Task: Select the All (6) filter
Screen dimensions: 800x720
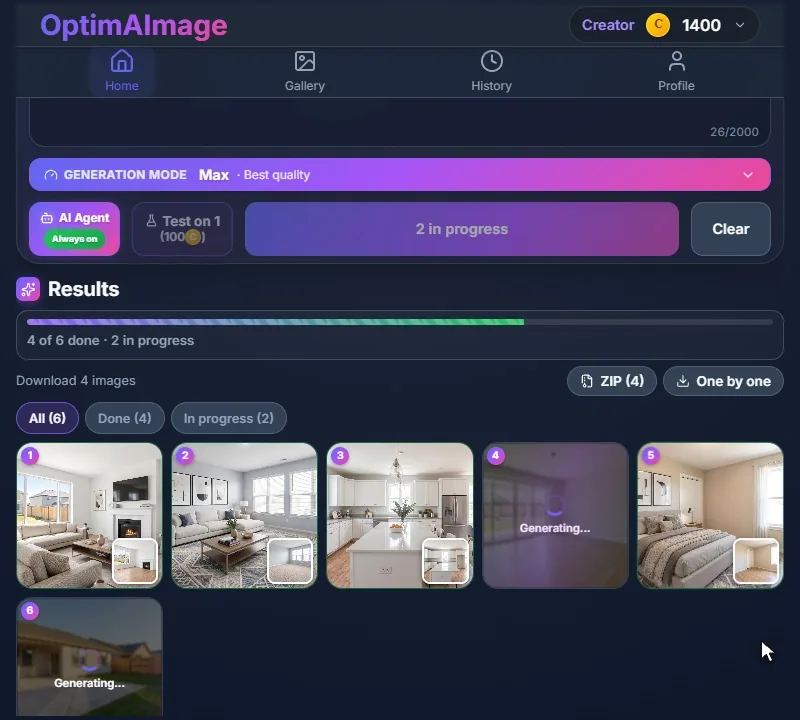Action: point(47,418)
